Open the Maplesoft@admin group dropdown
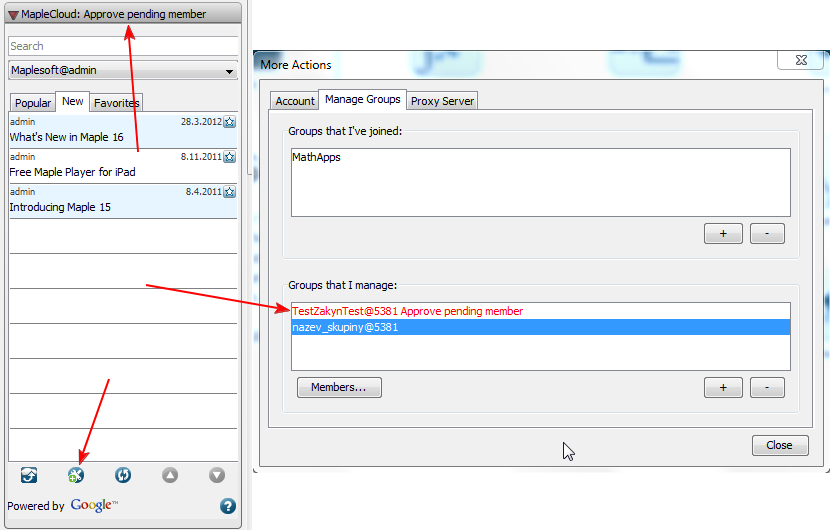Viewport: 832px width, 530px height. tap(123, 71)
